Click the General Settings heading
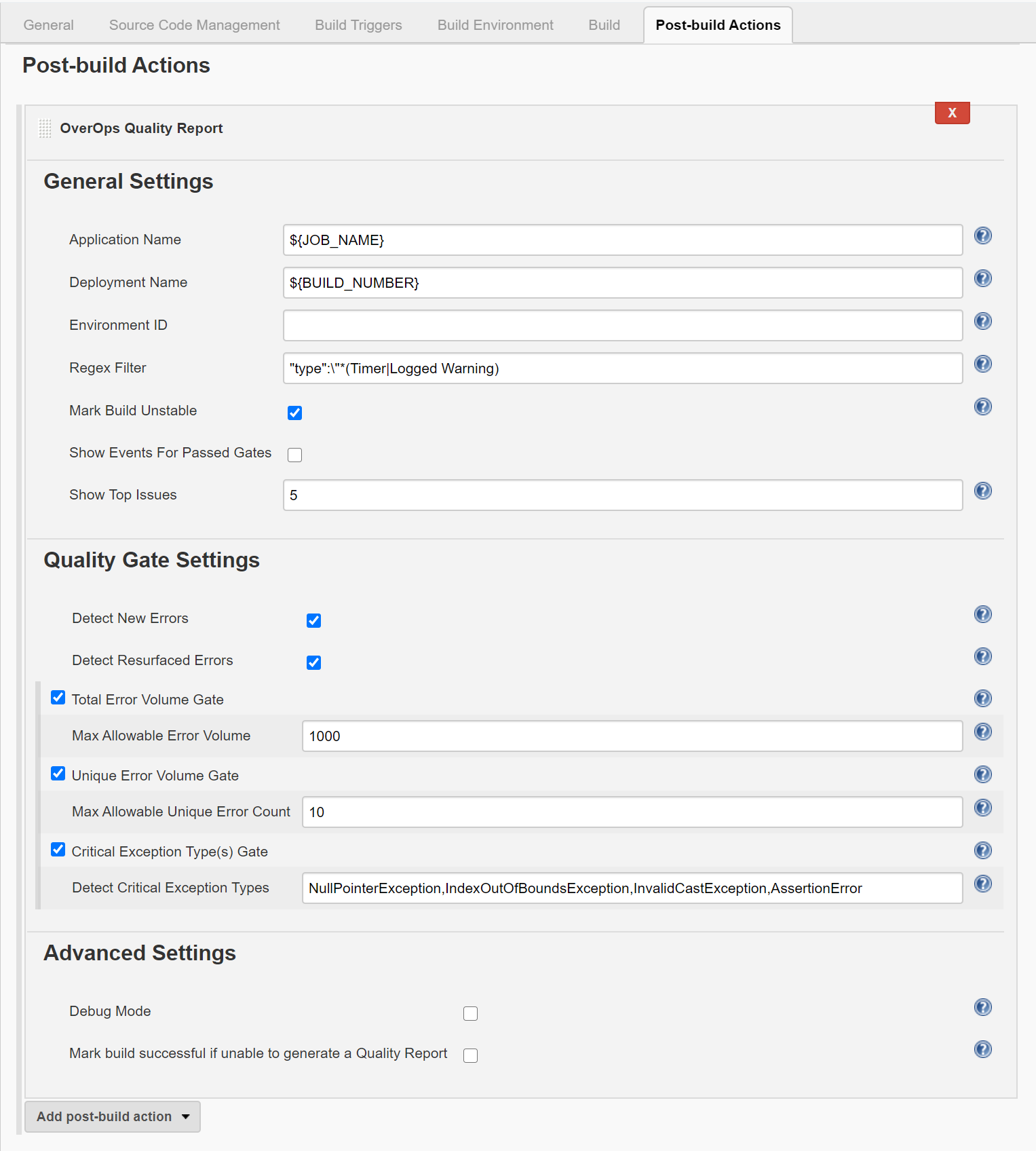Image resolution: width=1036 pixels, height=1151 pixels. 128,182
